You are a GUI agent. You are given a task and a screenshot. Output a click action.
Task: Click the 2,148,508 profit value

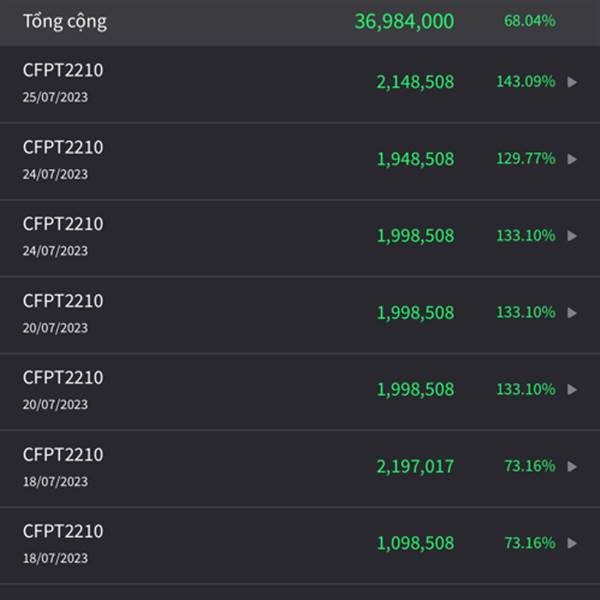pos(415,82)
